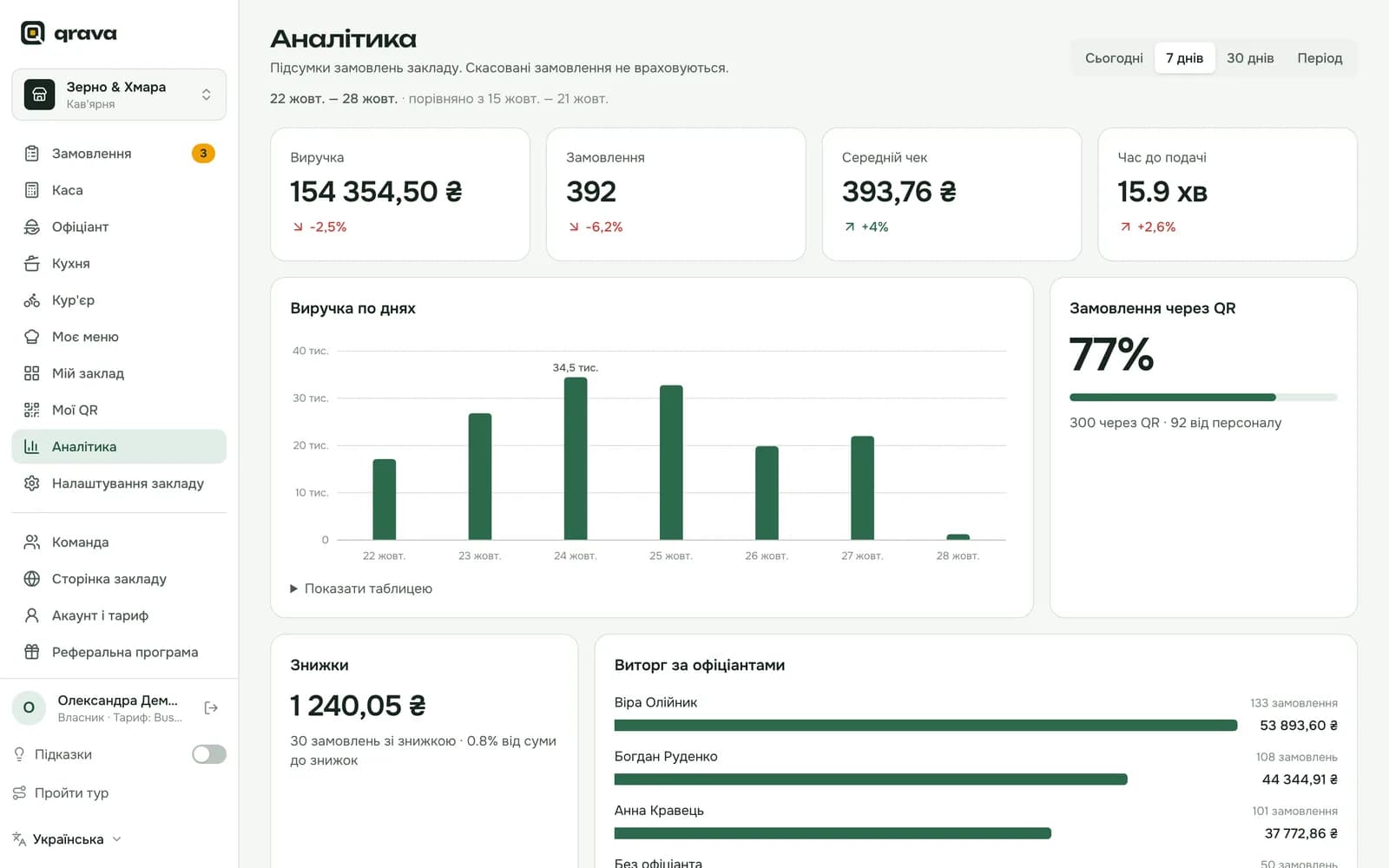Click the Кур'єр bicycle icon
This screenshot has height=868, width=1389.
coord(32,300)
